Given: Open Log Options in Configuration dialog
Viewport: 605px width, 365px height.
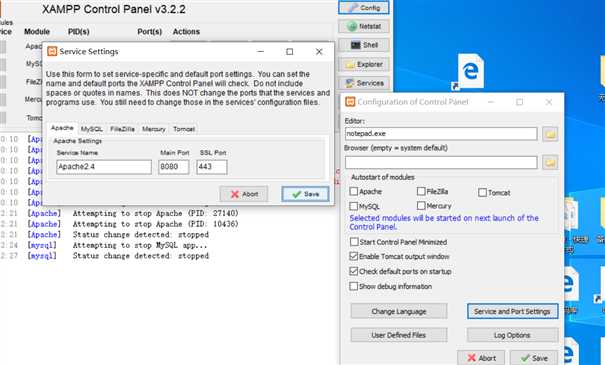Looking at the screenshot, I should [x=512, y=335].
